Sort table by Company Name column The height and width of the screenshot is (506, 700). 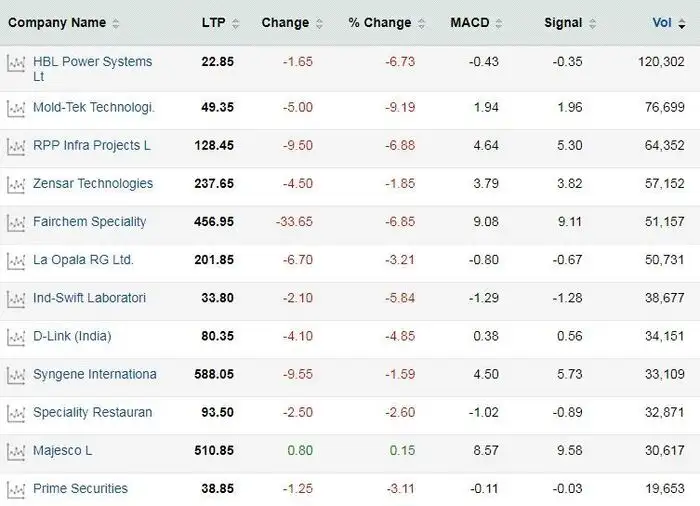pyautogui.click(x=57, y=22)
